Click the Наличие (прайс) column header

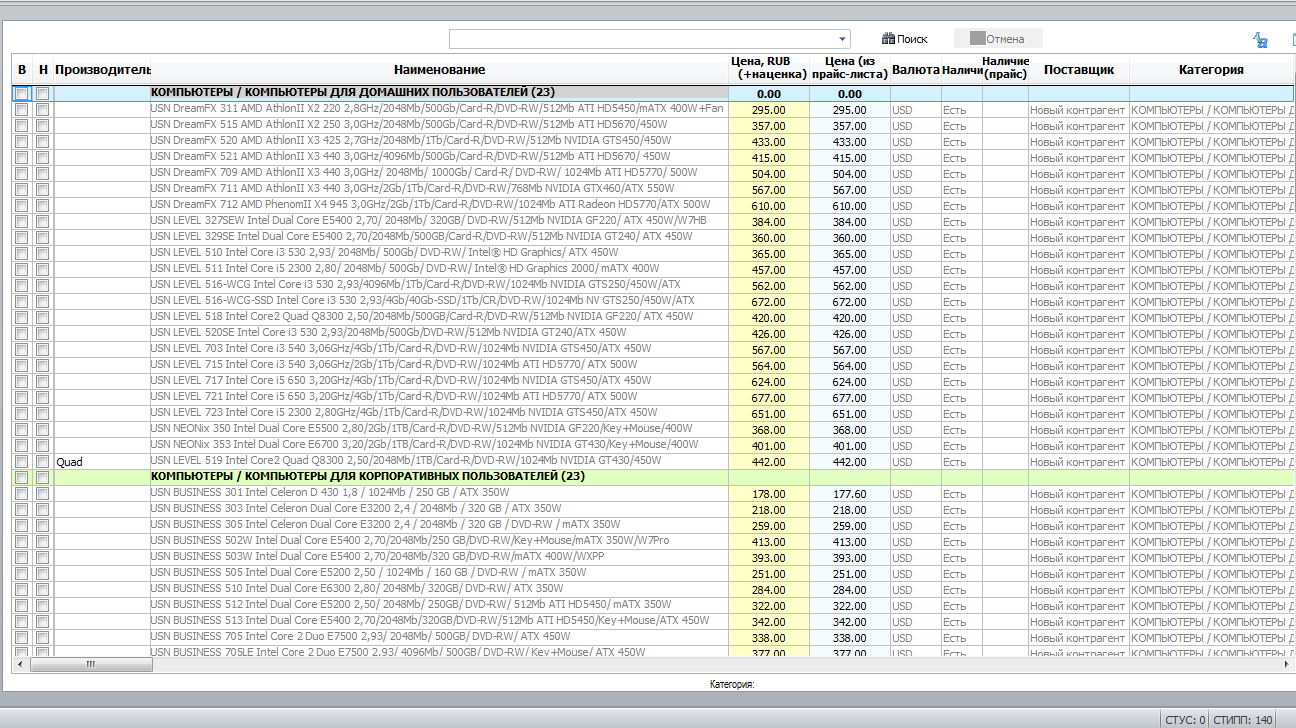click(1005, 69)
